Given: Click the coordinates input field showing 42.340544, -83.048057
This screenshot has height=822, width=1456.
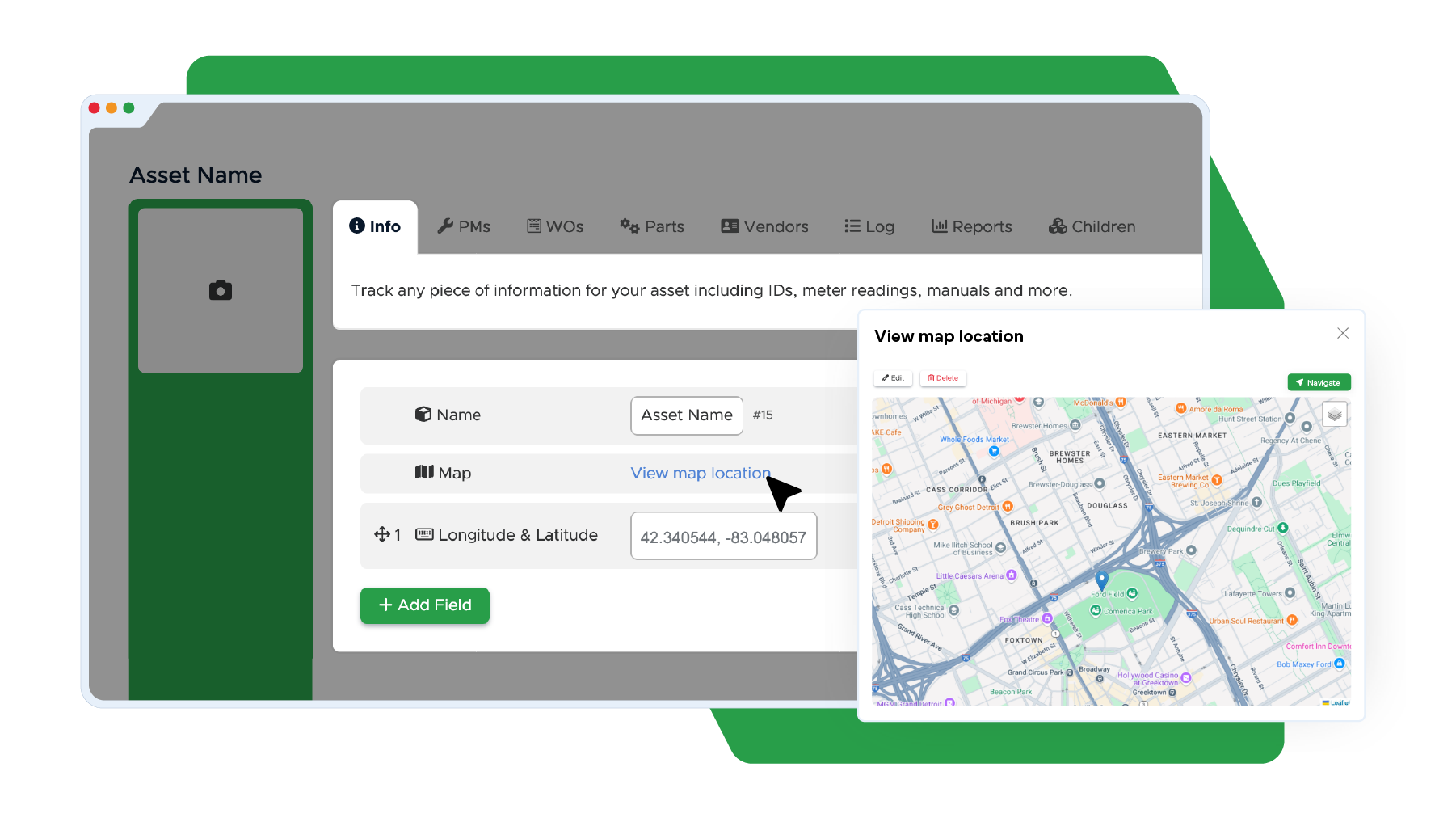Looking at the screenshot, I should pos(723,535).
